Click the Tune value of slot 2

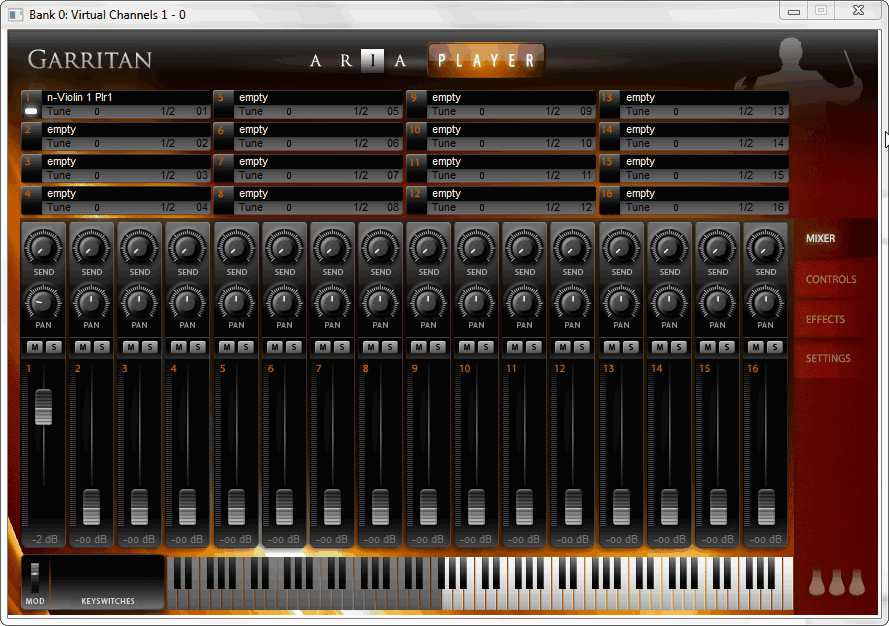point(96,144)
